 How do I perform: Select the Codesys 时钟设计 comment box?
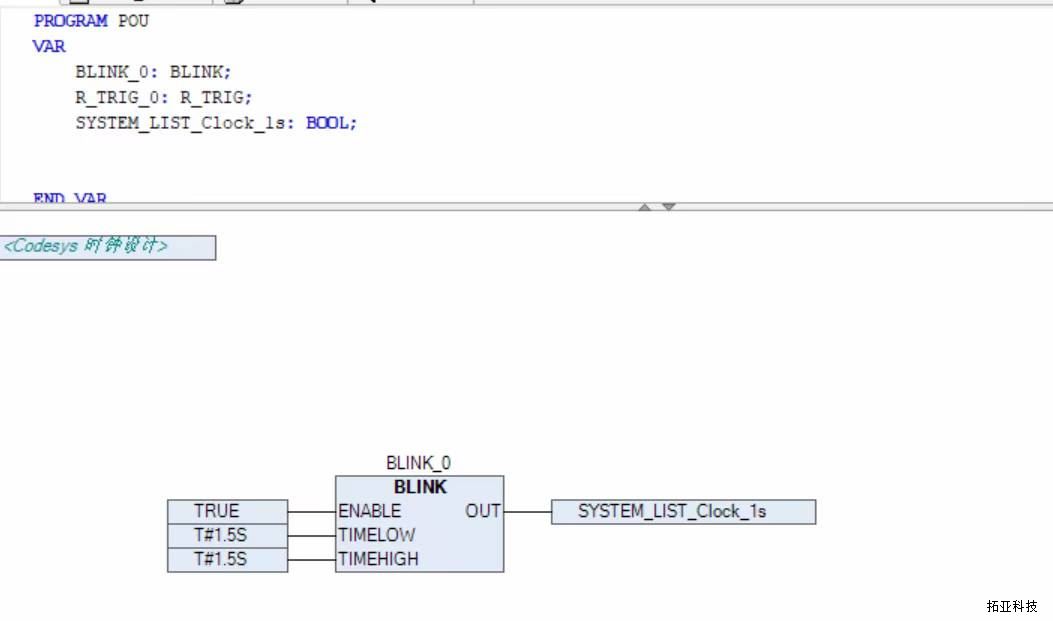point(108,247)
